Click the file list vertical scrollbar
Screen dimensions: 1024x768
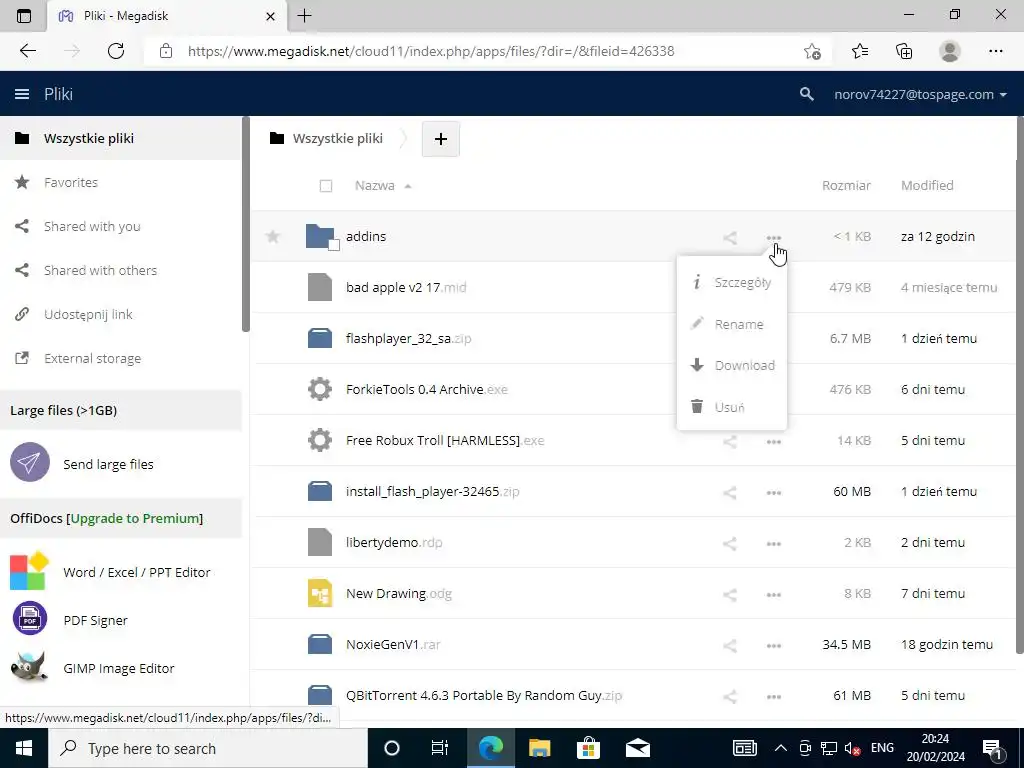1020,385
